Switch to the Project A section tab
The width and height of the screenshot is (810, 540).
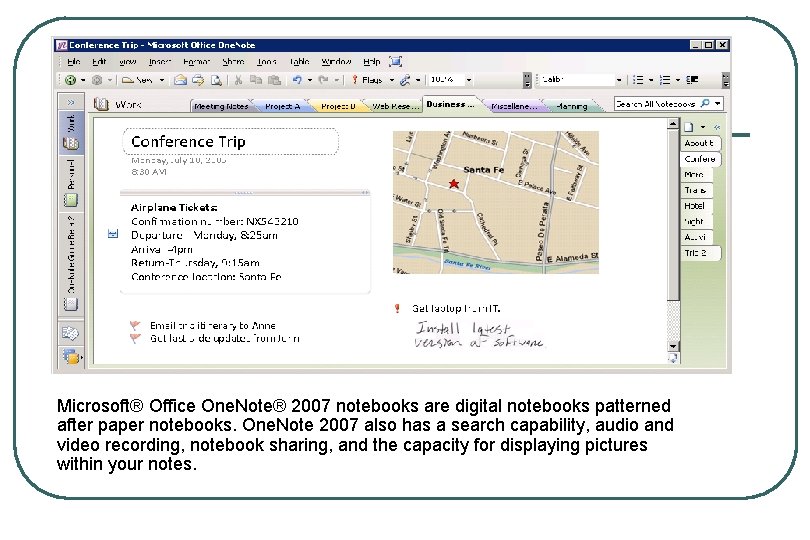point(282,106)
